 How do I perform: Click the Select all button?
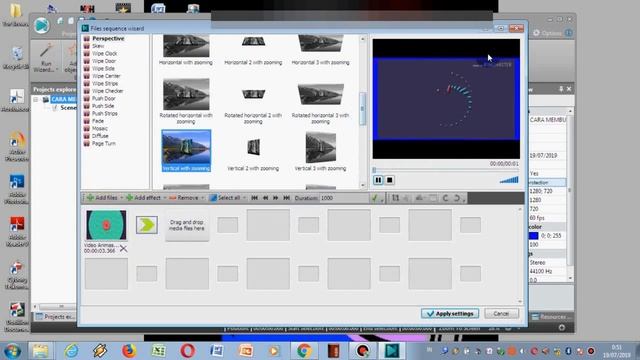(x=225, y=198)
